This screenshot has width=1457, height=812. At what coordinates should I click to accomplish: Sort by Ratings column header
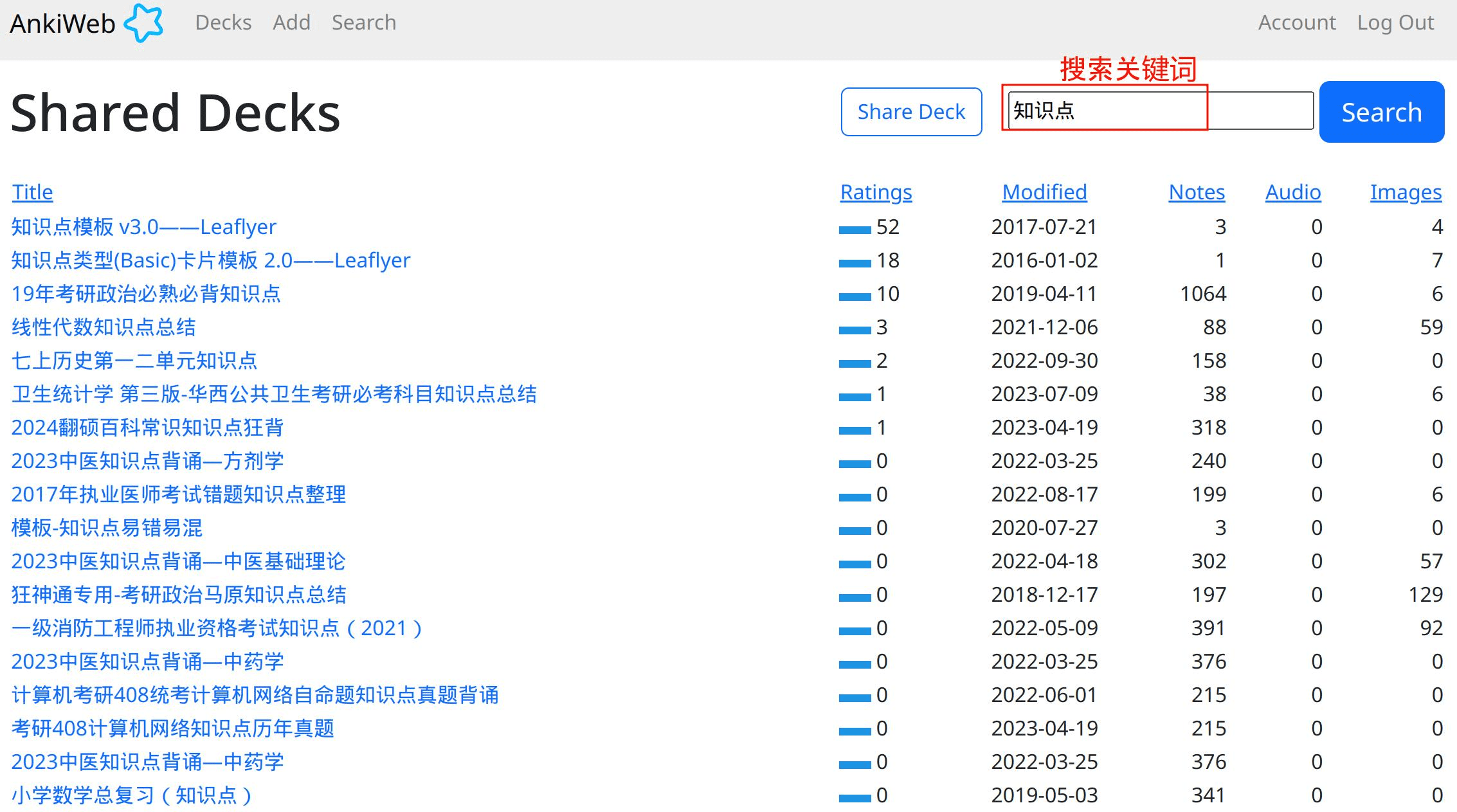[876, 192]
